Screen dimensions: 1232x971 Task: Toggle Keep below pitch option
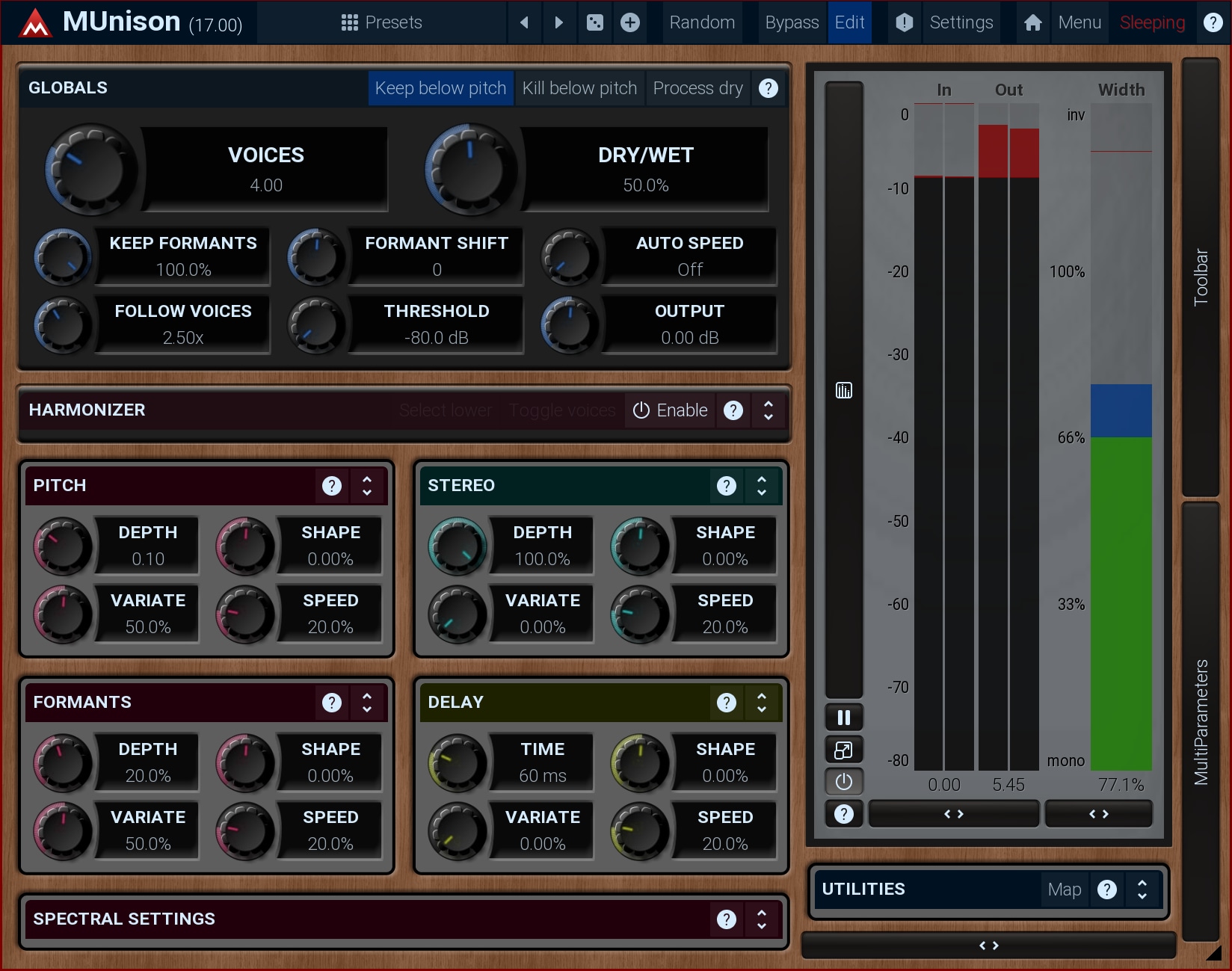440,88
